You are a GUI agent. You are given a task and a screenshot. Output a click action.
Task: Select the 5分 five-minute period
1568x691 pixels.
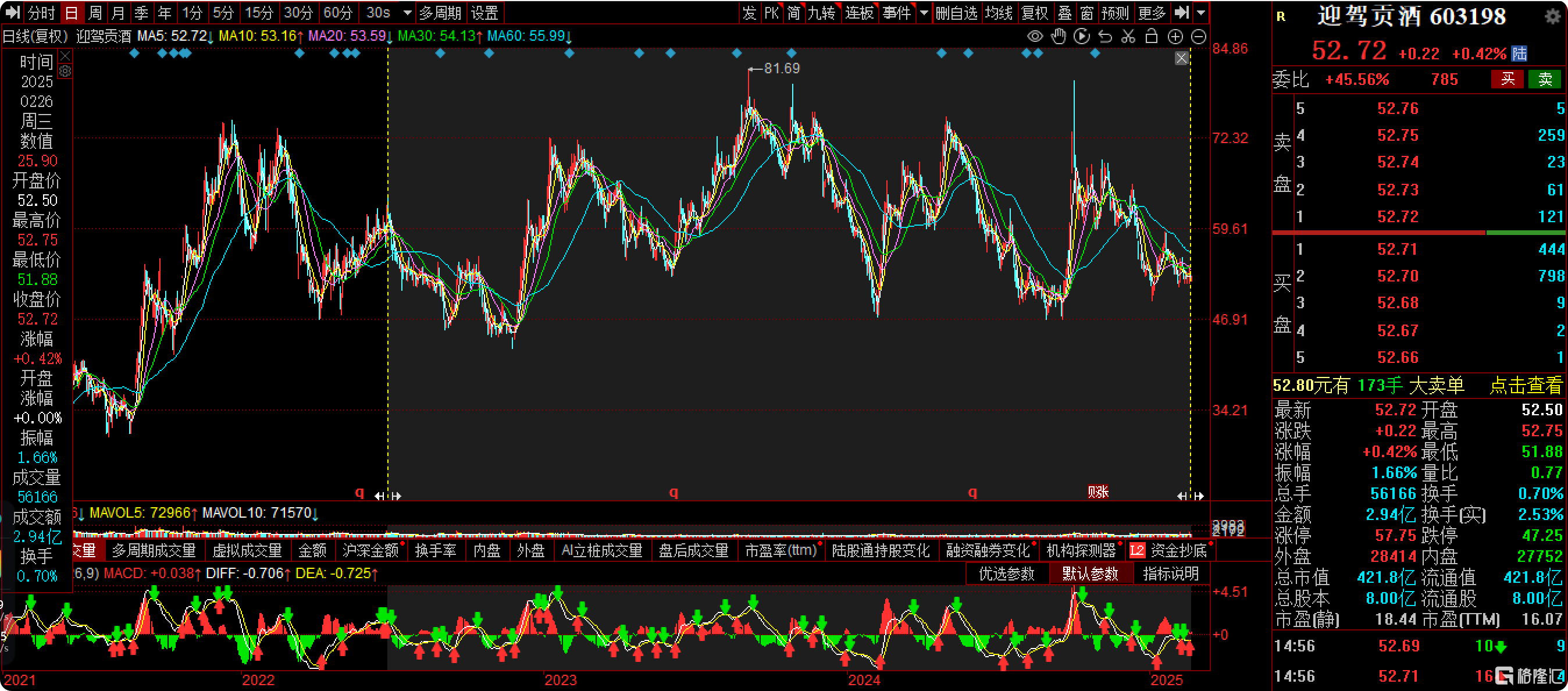pos(223,12)
